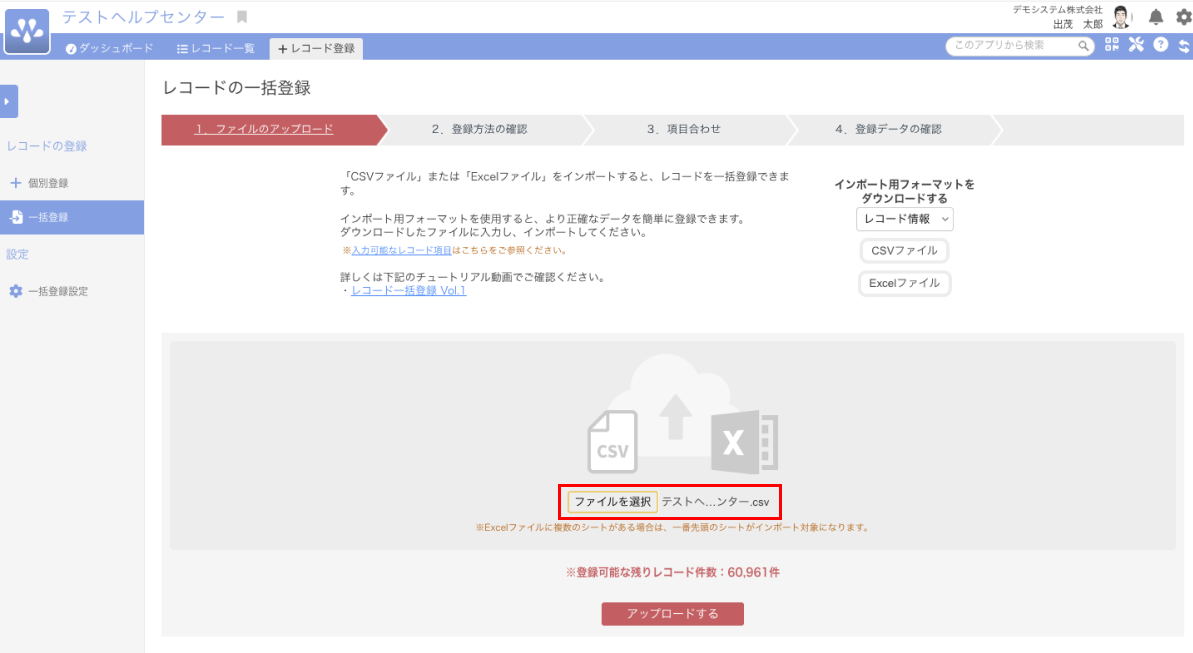Image resolution: width=1193 pixels, height=653 pixels.
Task: Go to step 2 登録方法の確認
Action: (x=479, y=129)
